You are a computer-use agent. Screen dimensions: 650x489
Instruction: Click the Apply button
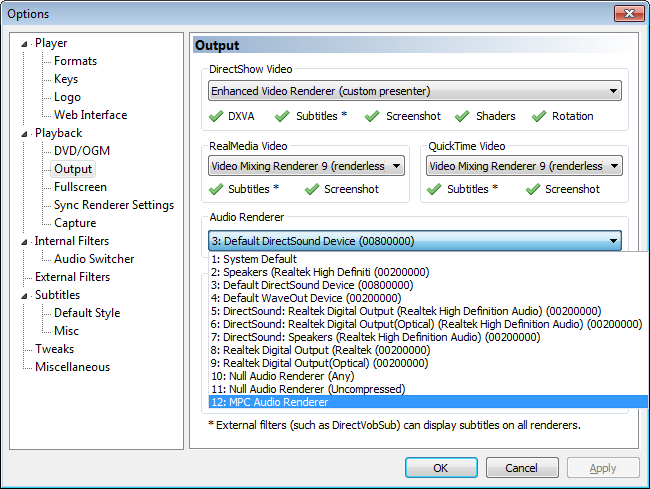click(x=603, y=468)
